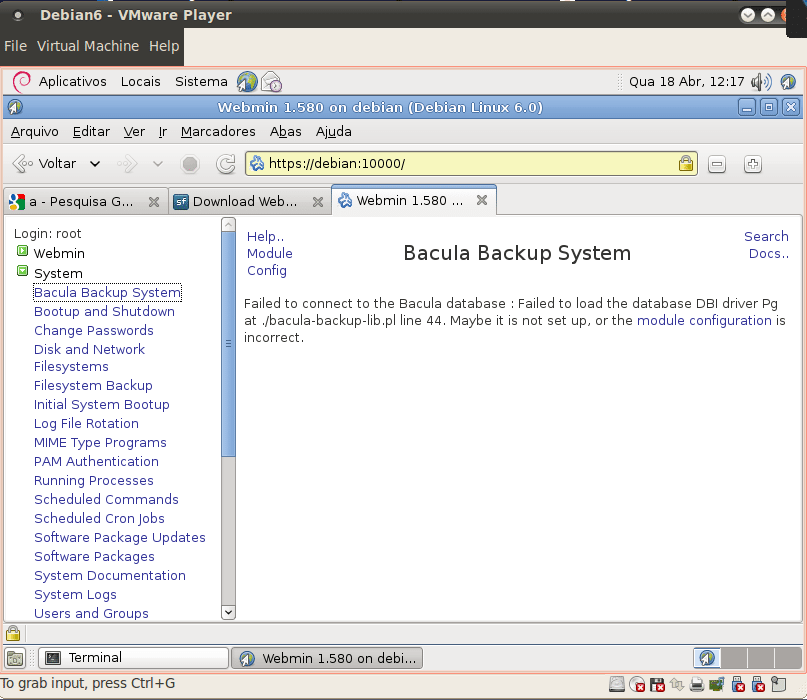Open Users and Groups link

[91, 613]
